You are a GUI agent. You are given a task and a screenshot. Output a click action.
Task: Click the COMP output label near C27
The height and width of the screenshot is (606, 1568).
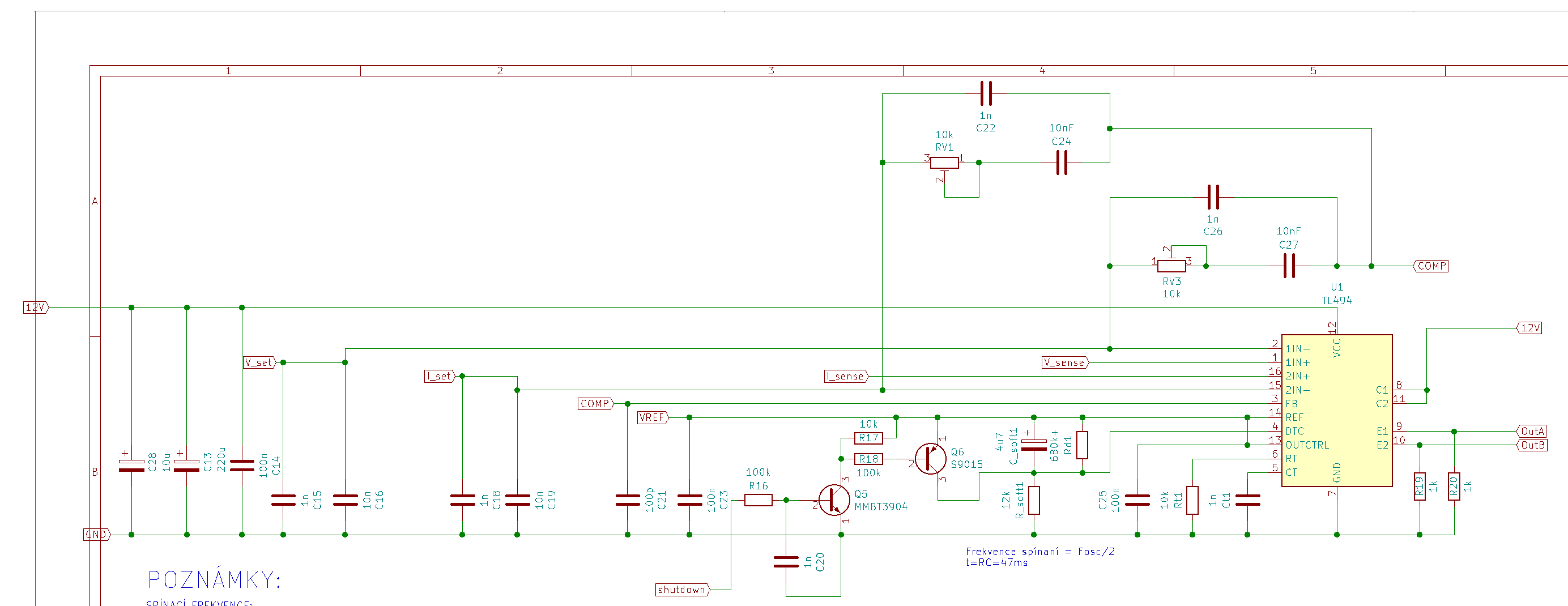click(1430, 266)
